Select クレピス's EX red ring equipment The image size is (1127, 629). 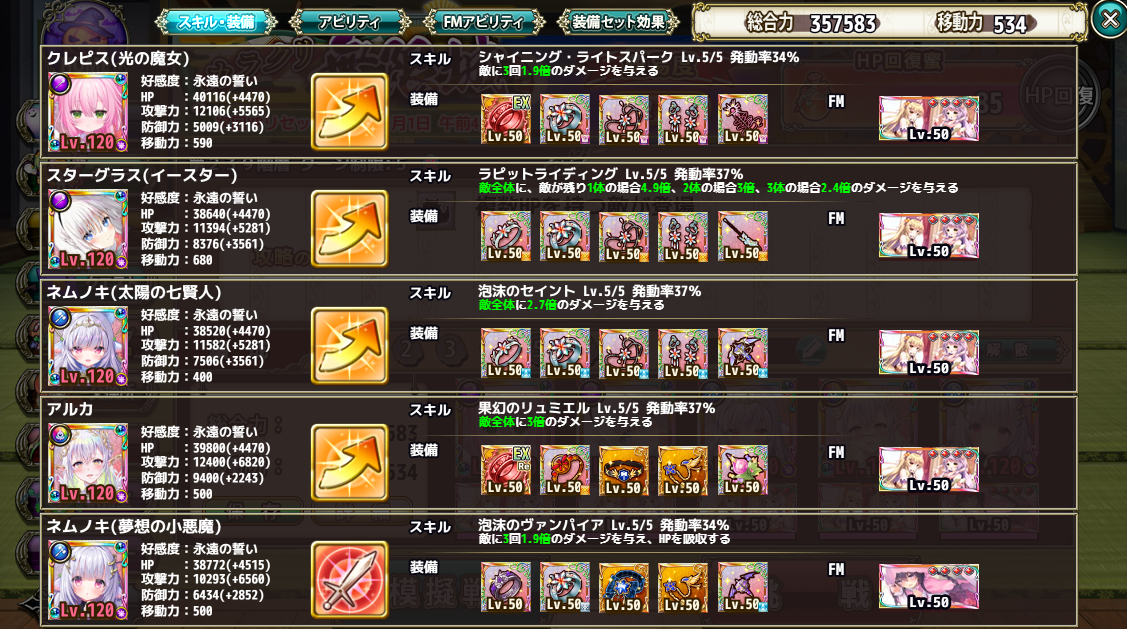click(506, 119)
